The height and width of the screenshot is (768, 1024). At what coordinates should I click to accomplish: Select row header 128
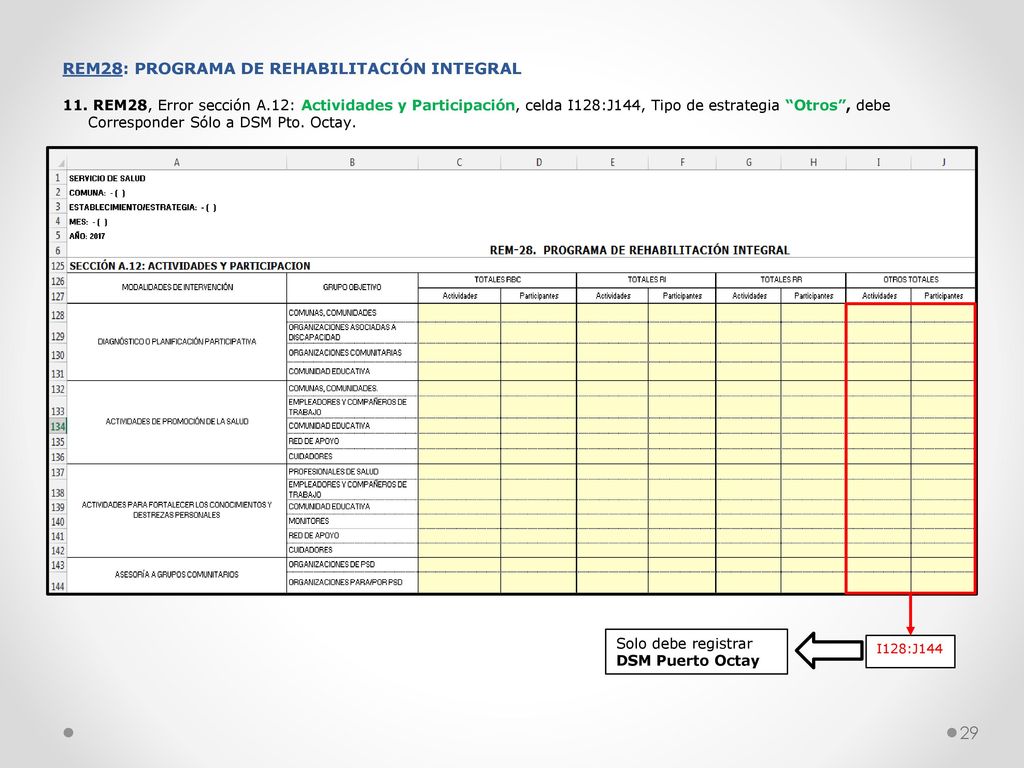click(x=58, y=315)
